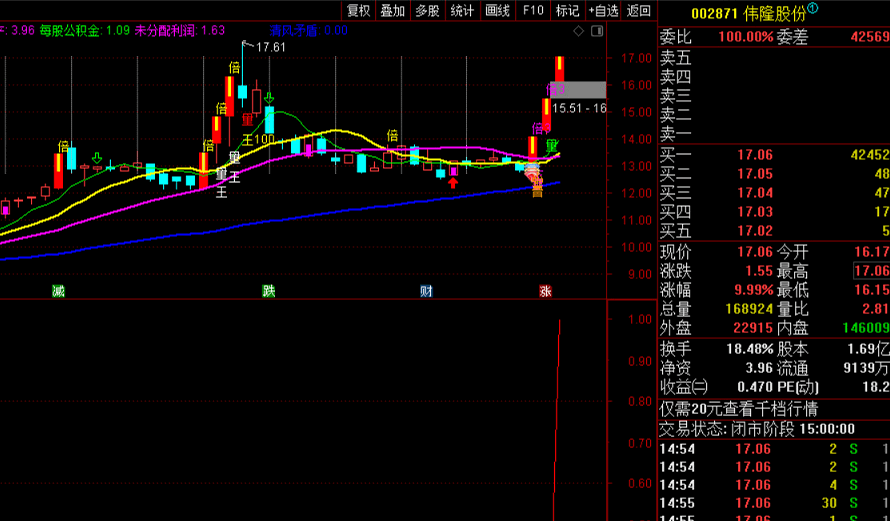Click the 委差 label
The width and height of the screenshot is (890, 521).
coord(792,37)
